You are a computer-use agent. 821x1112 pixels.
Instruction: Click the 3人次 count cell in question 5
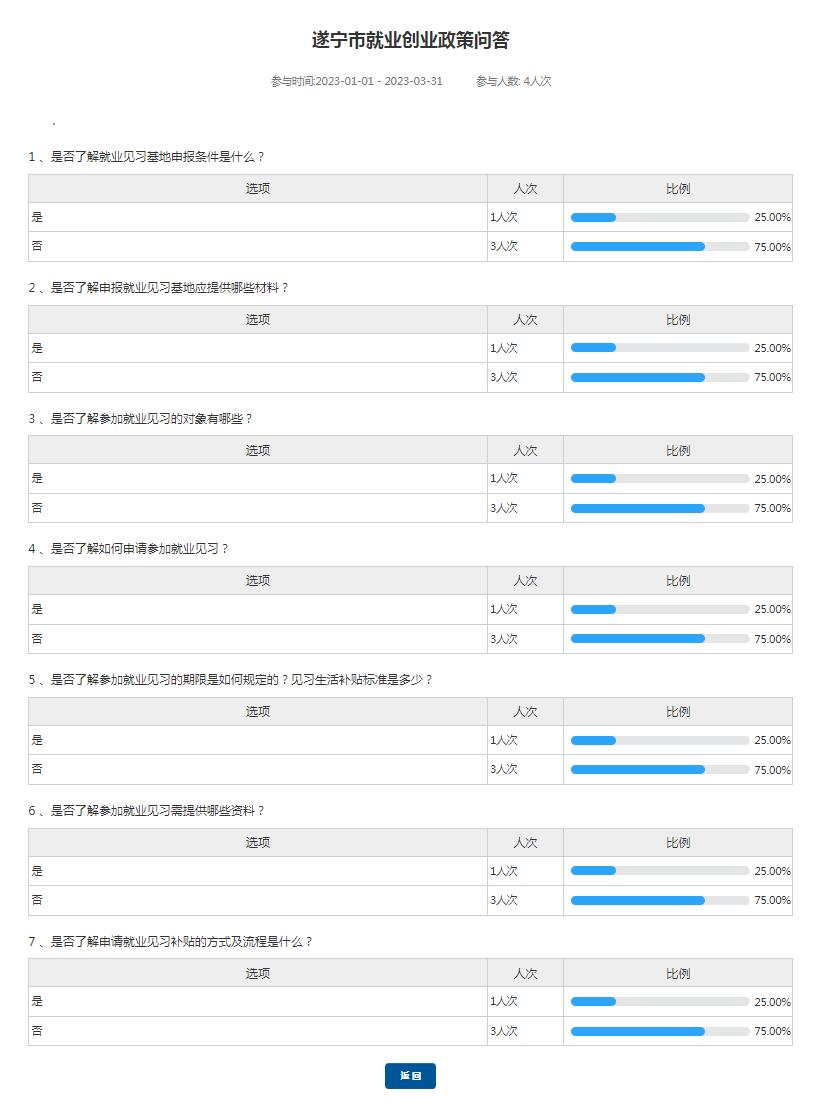[x=504, y=769]
